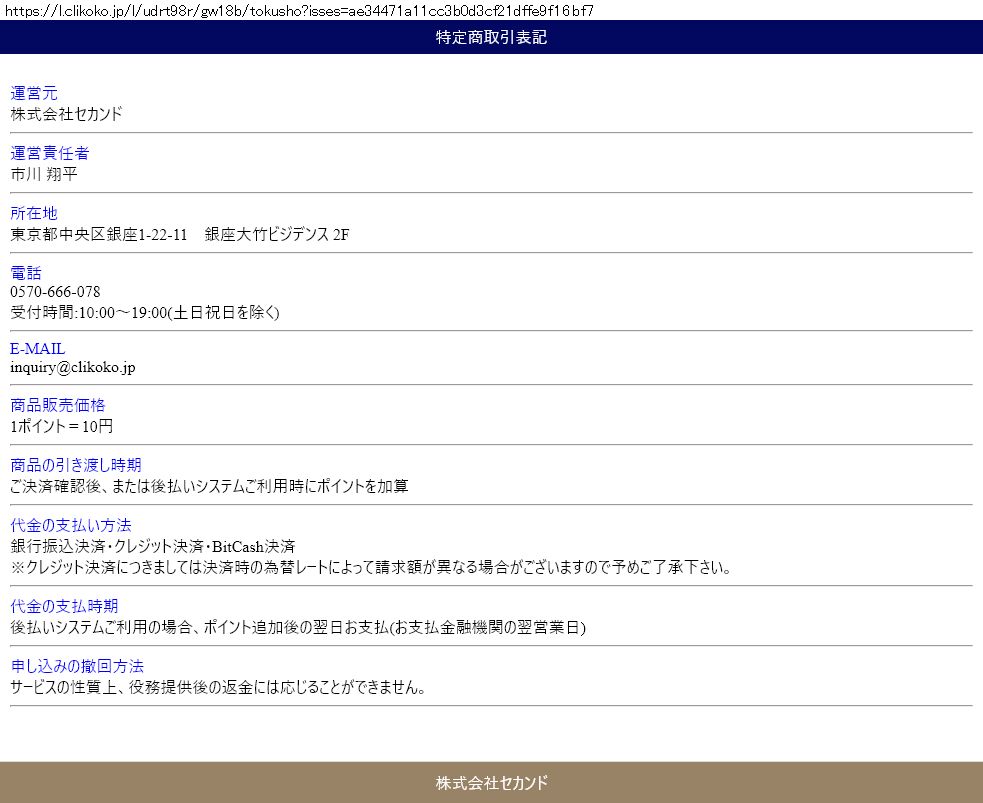Click the 運営元 heading
Screen dimensions: 983x803
click(x=34, y=93)
